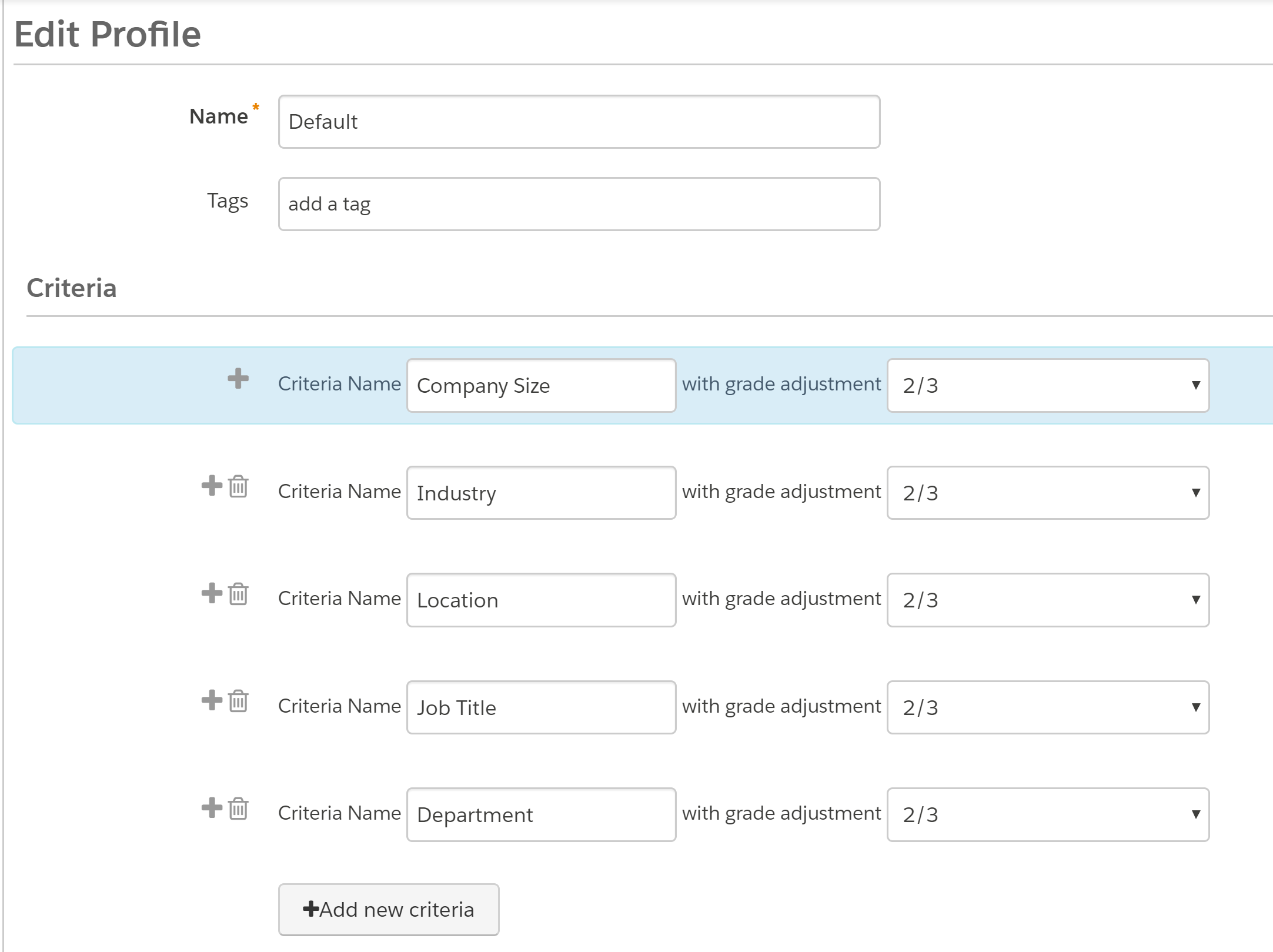Click the Criteria Name field for Location
The height and width of the screenshot is (952, 1273).
click(540, 601)
